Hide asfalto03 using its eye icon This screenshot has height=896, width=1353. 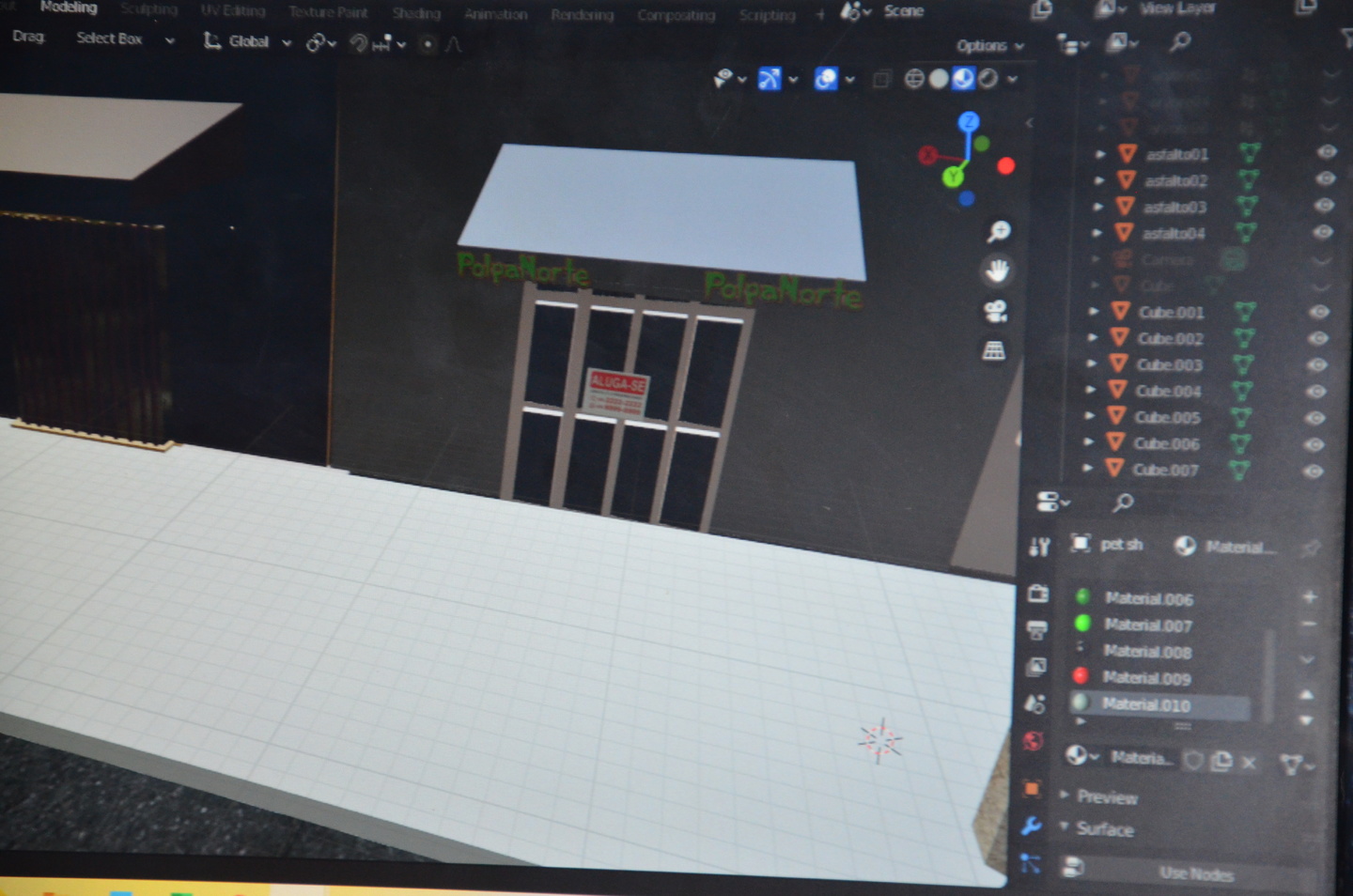[x=1324, y=205]
